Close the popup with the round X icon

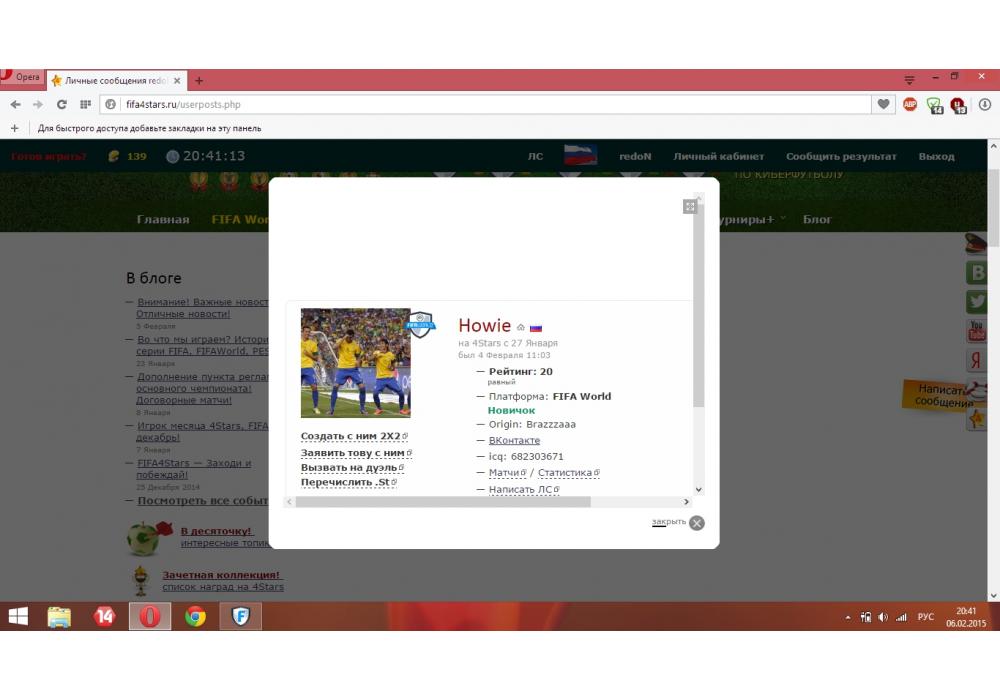pos(697,522)
